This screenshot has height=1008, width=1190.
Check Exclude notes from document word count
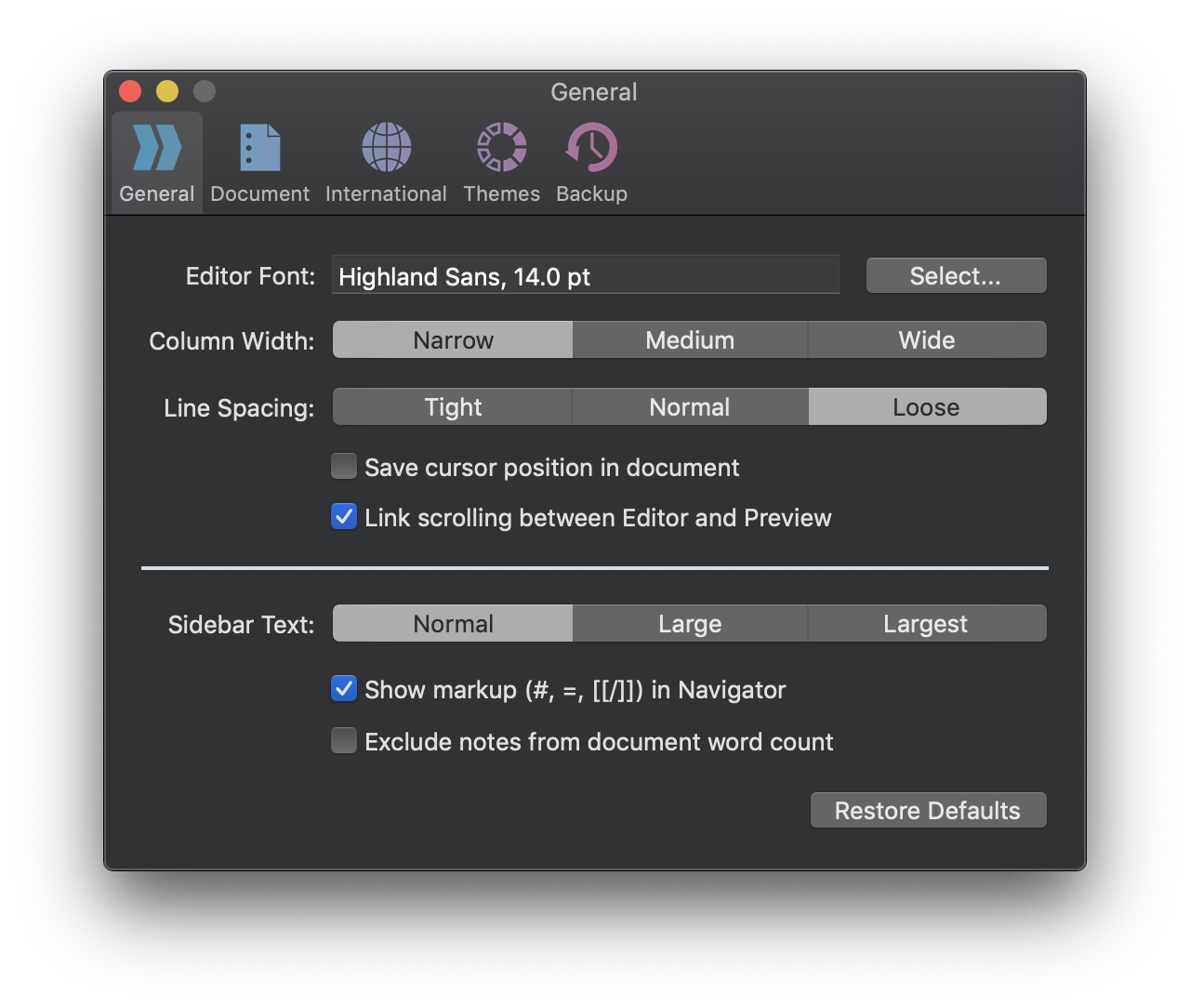point(344,741)
